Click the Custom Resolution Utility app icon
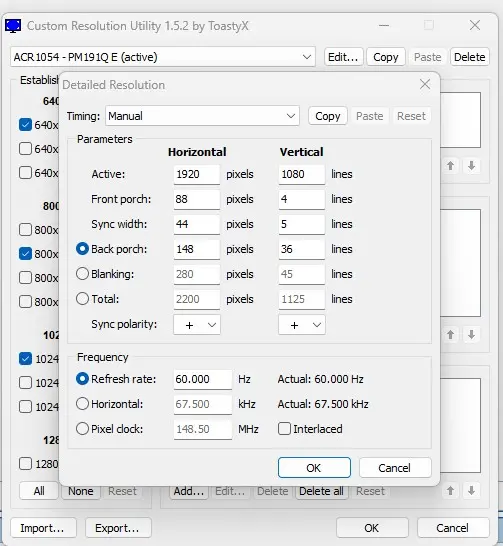The image size is (503, 546). [x=13, y=26]
